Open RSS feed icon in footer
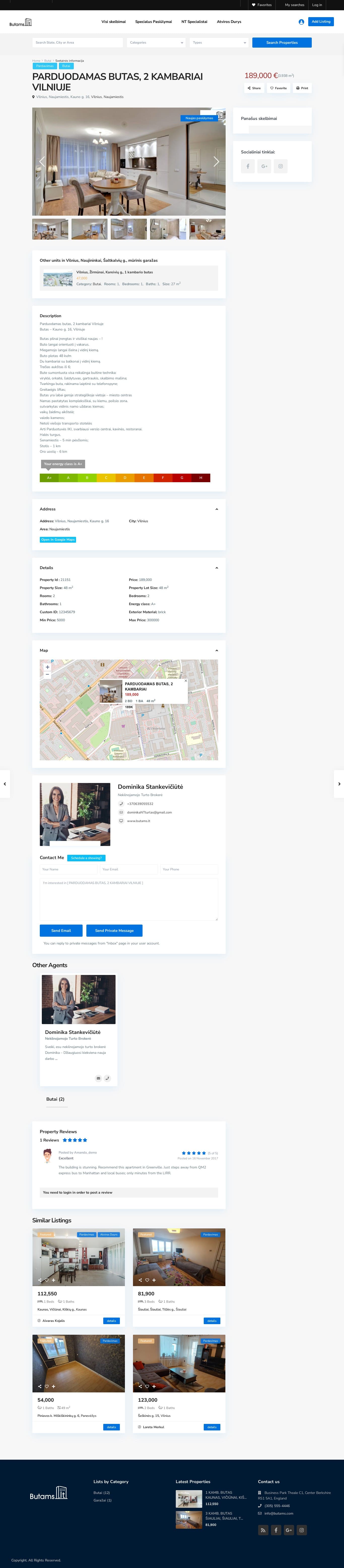Viewport: 344px width, 1568px height. point(263,1530)
